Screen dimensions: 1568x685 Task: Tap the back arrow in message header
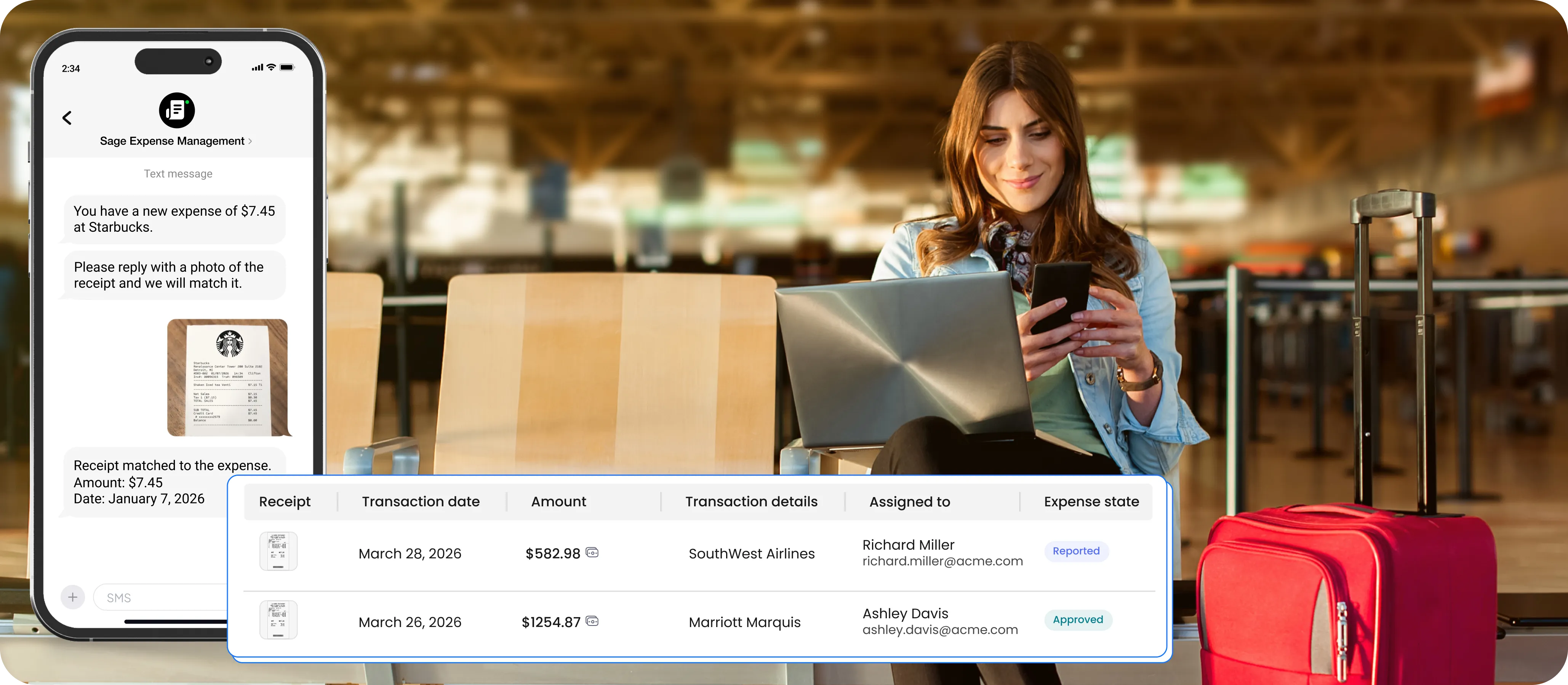click(x=67, y=117)
